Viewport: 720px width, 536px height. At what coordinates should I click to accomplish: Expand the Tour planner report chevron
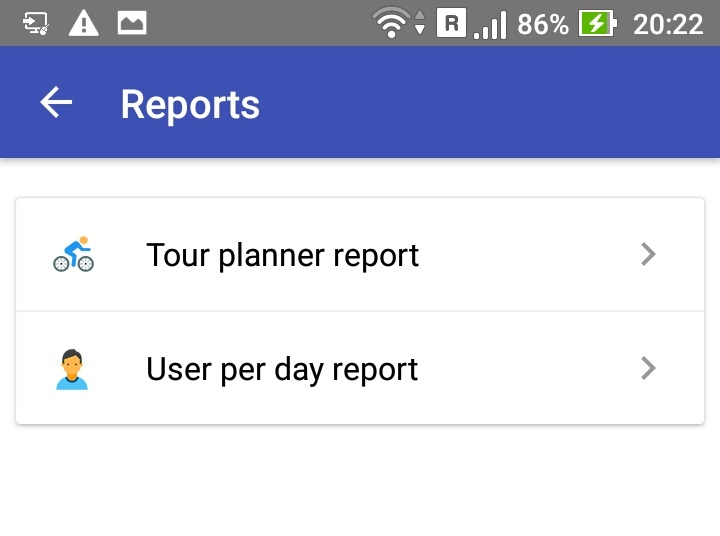coord(648,254)
